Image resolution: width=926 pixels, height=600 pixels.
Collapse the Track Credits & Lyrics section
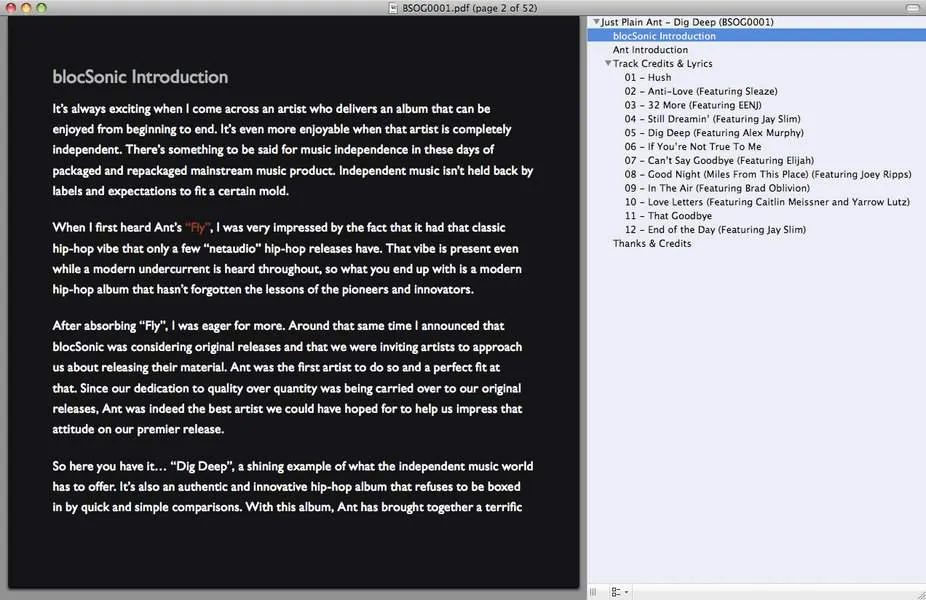[608, 63]
